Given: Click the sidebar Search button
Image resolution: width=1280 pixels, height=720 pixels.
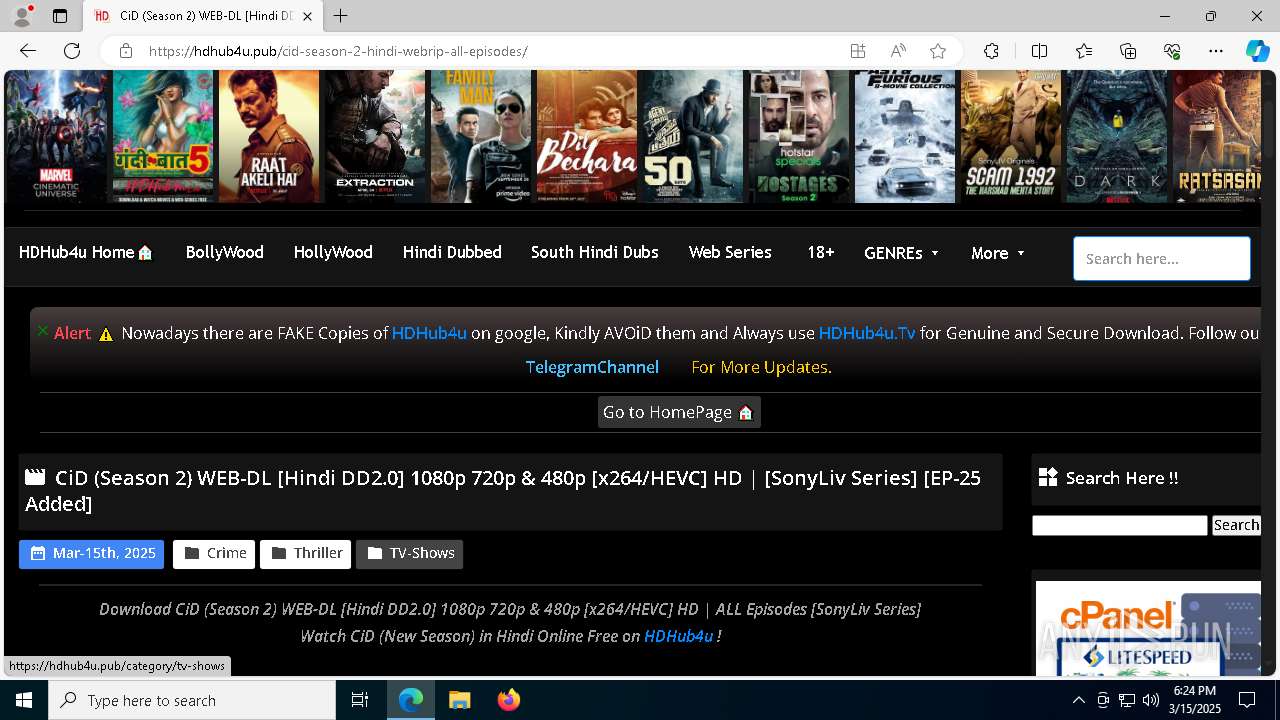Looking at the screenshot, I should click(x=1236, y=526).
